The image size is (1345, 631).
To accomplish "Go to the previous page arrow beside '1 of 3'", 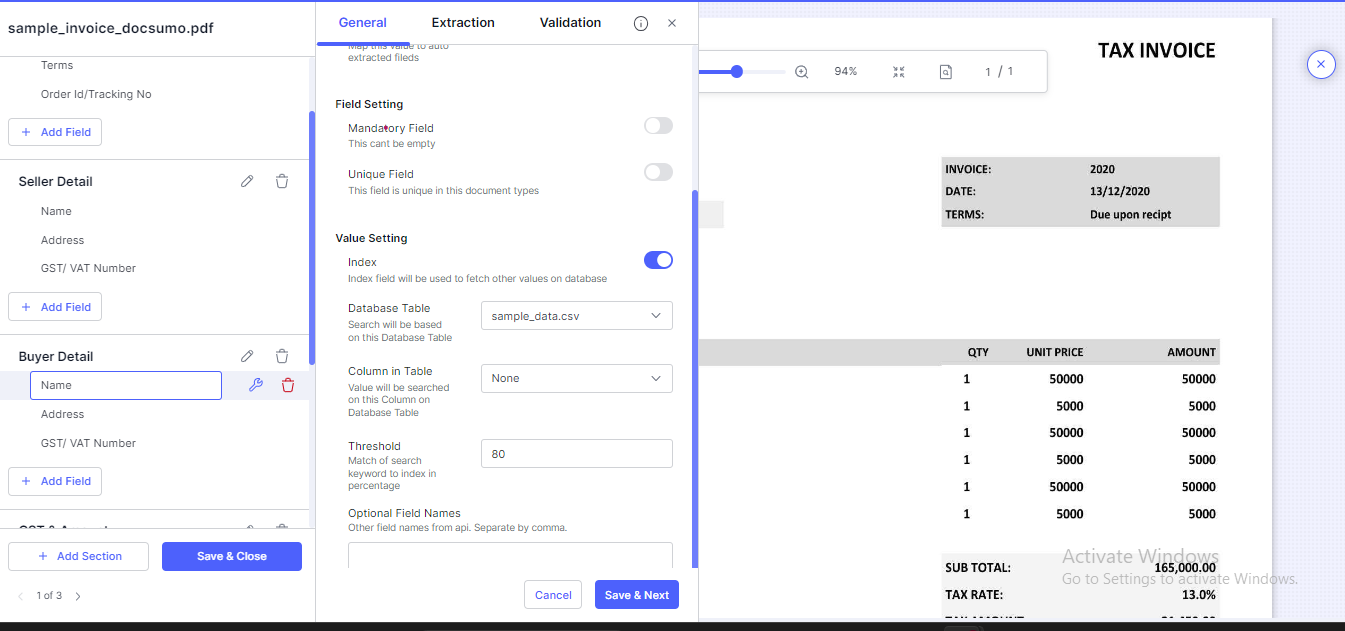I will pyautogui.click(x=21, y=596).
